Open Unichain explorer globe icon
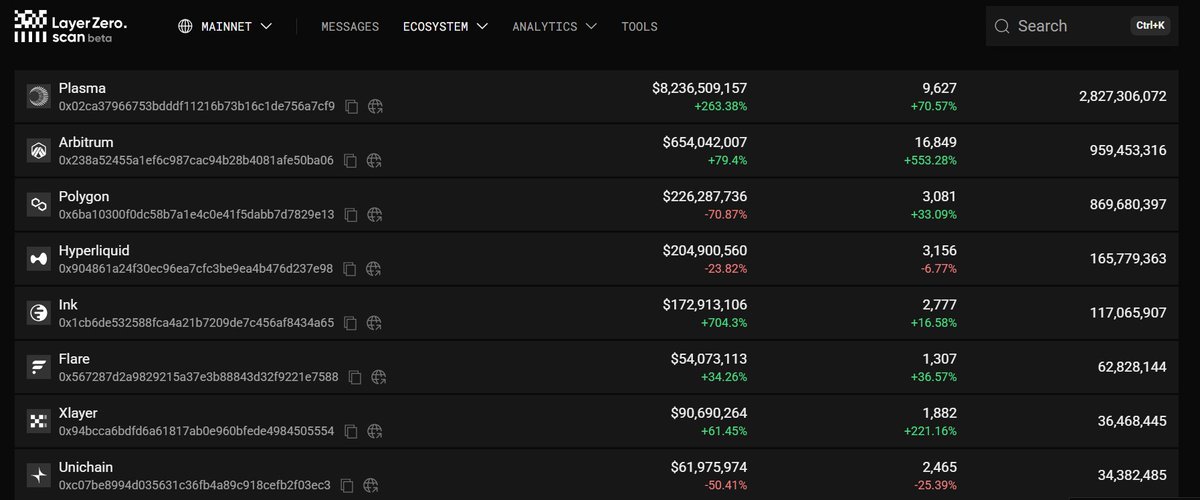Screen dimensions: 1200x500 pos(370,485)
